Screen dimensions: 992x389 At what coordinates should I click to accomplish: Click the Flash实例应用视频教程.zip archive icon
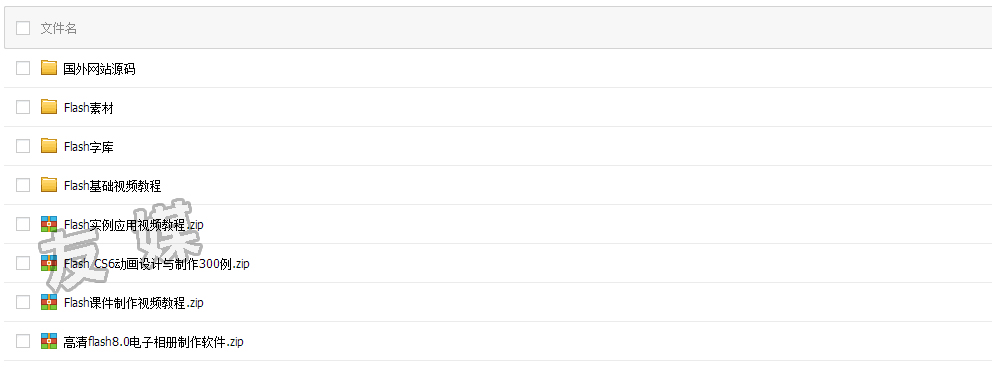coord(49,224)
